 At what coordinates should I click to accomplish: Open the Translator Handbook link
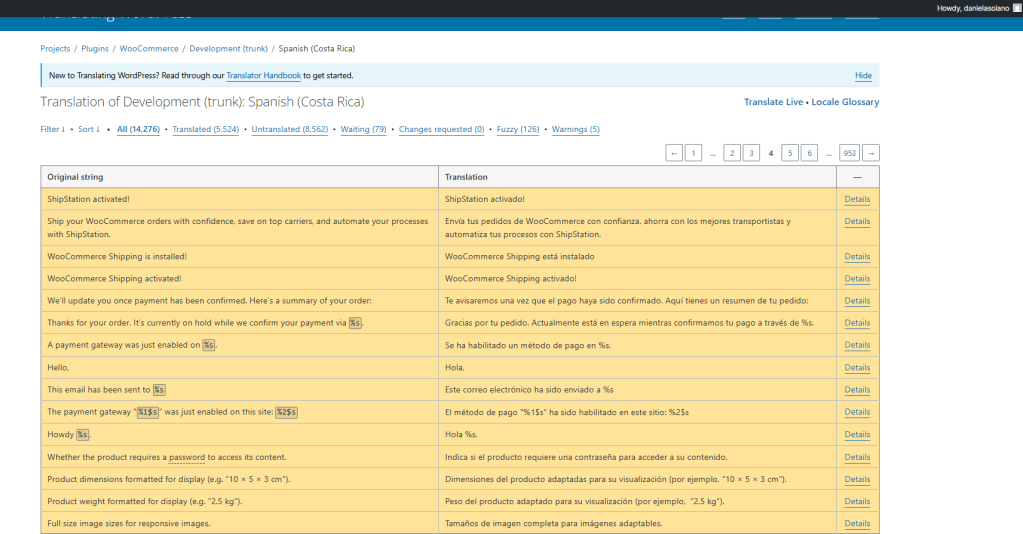point(261,76)
